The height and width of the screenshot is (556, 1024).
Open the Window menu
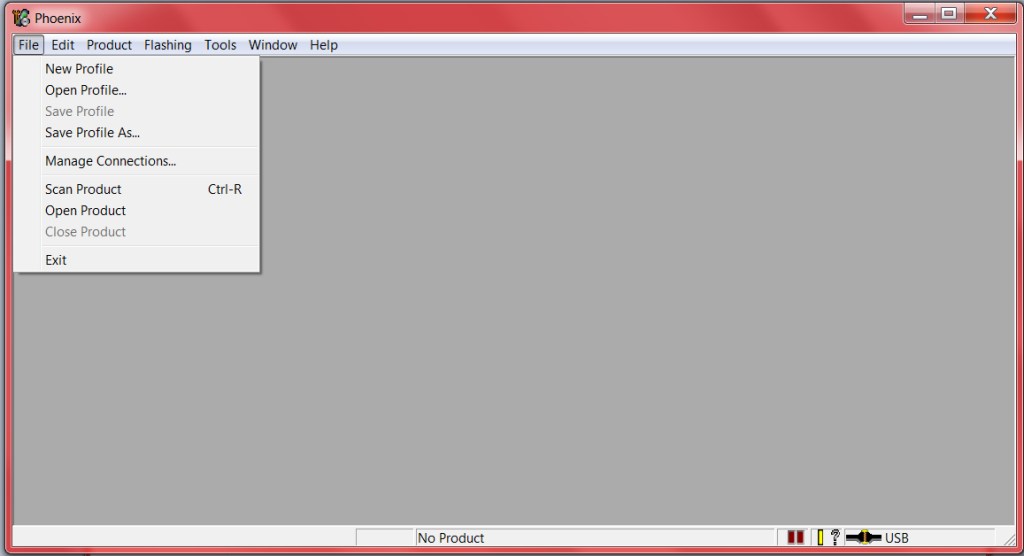[x=273, y=45]
